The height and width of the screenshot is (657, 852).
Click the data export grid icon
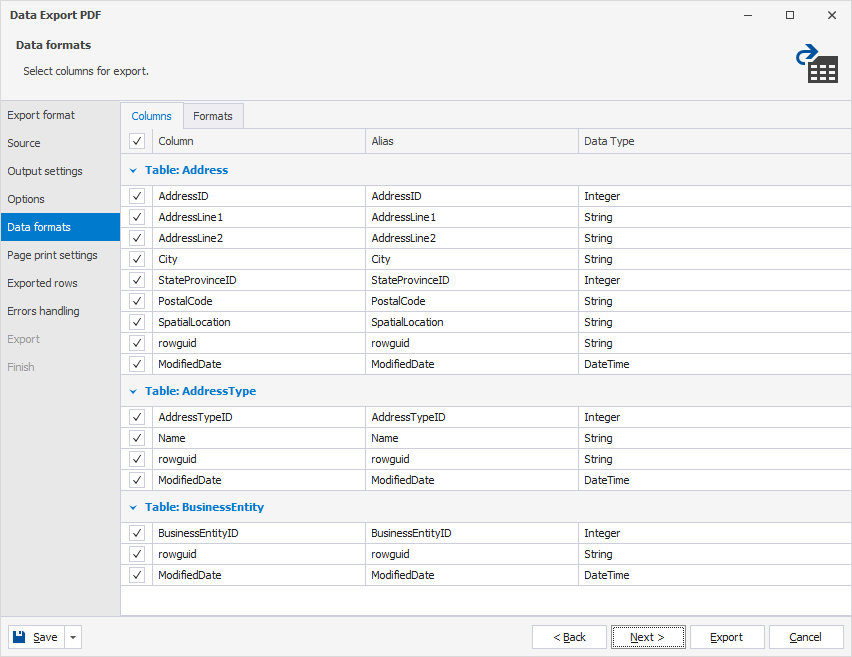(x=817, y=64)
